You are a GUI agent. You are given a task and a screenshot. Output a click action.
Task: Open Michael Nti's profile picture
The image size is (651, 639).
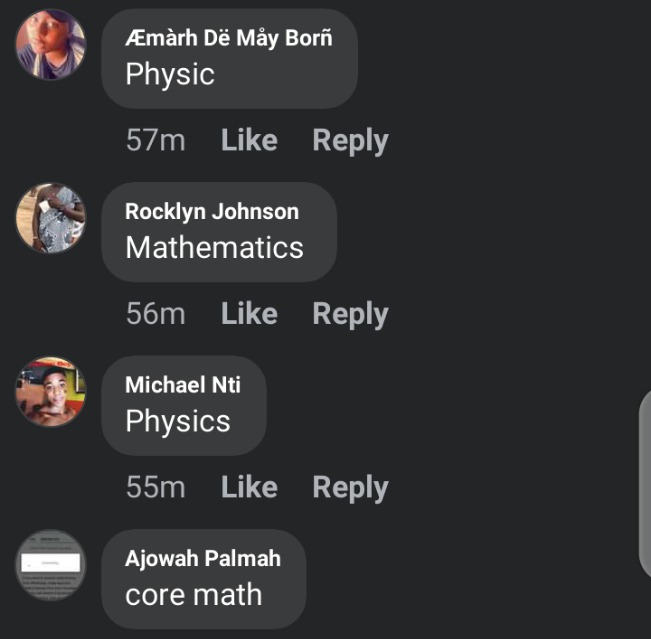tap(51, 392)
